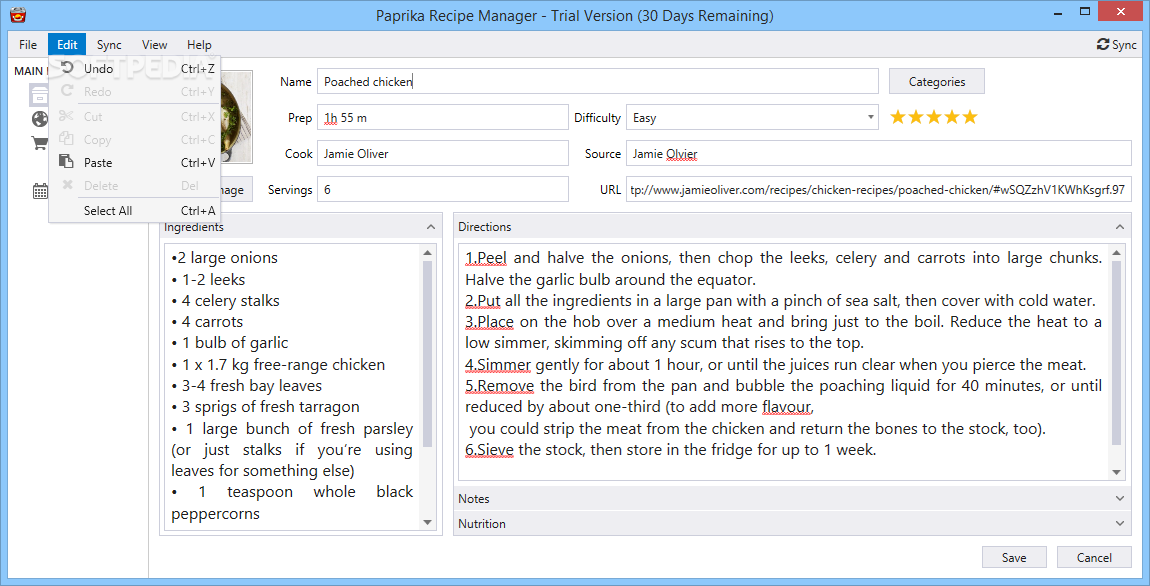Click direction step '2.Put all the ingredients'
Screen dimensions: 1150x586
click(780, 301)
